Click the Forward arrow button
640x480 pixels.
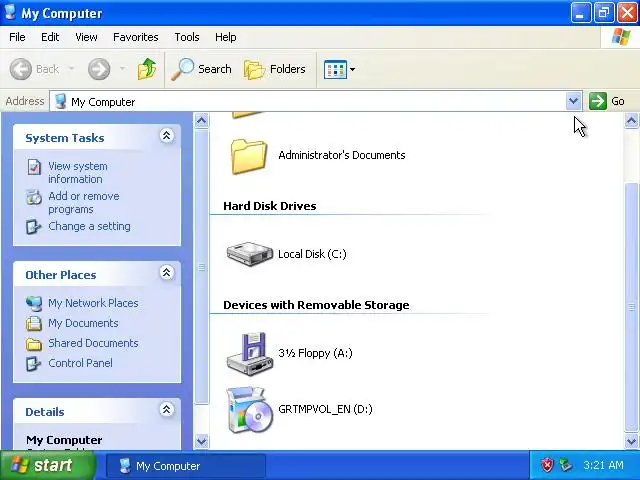99,69
